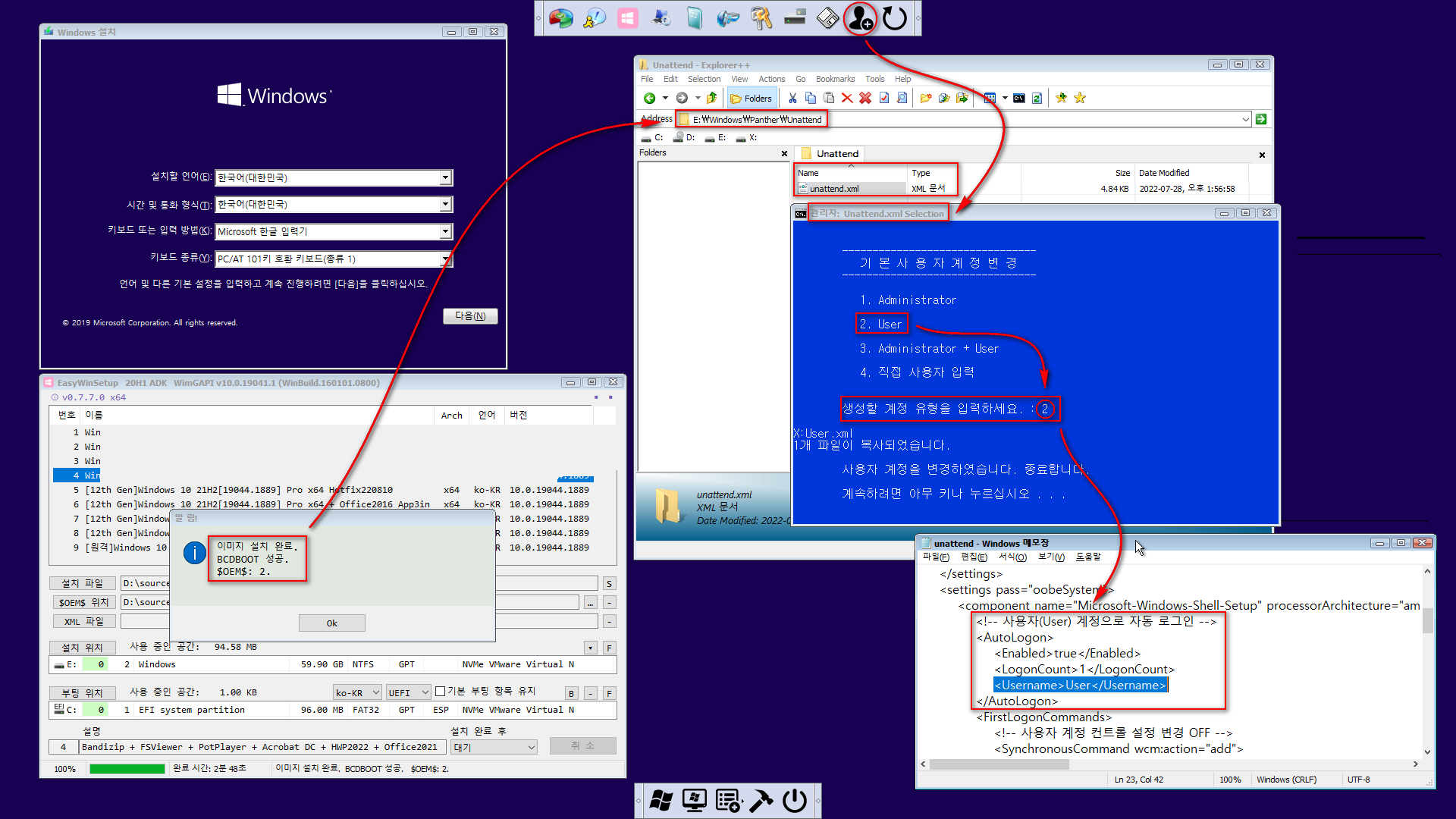Open the 편집(E) menu in Notepad
Image resolution: width=1456 pixels, height=819 pixels.
(974, 557)
